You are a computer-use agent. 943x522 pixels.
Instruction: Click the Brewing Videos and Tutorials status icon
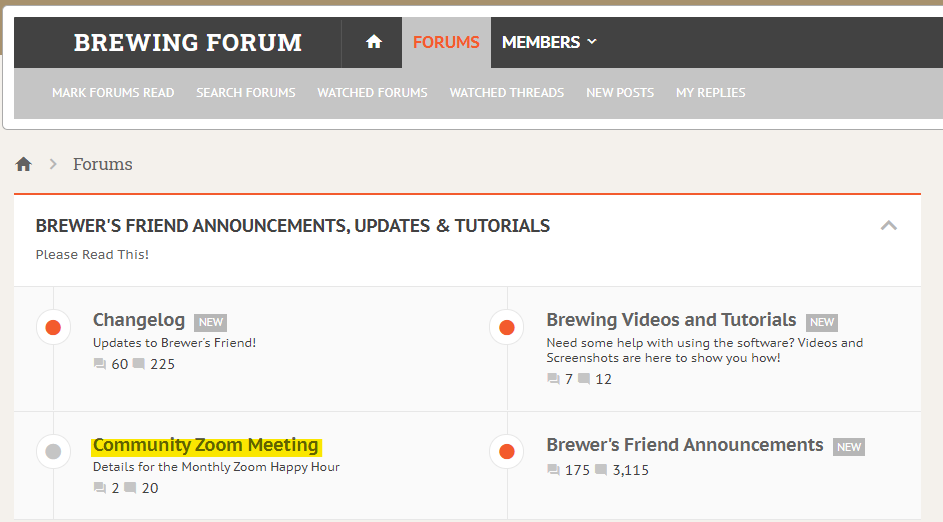coord(507,327)
